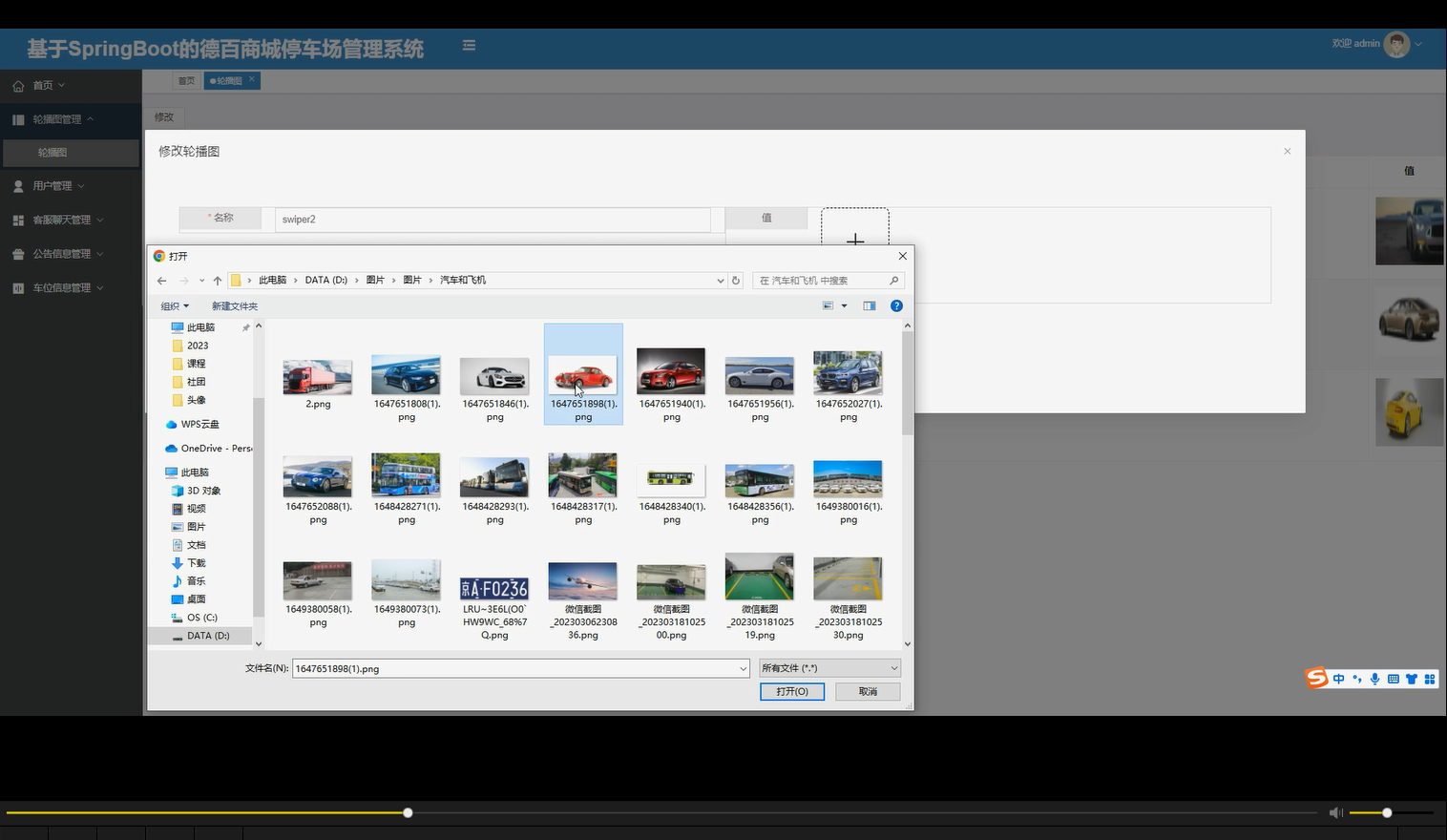1447x840 pixels.
Task: Select 文档 in navigation pane
Action: coord(196,545)
